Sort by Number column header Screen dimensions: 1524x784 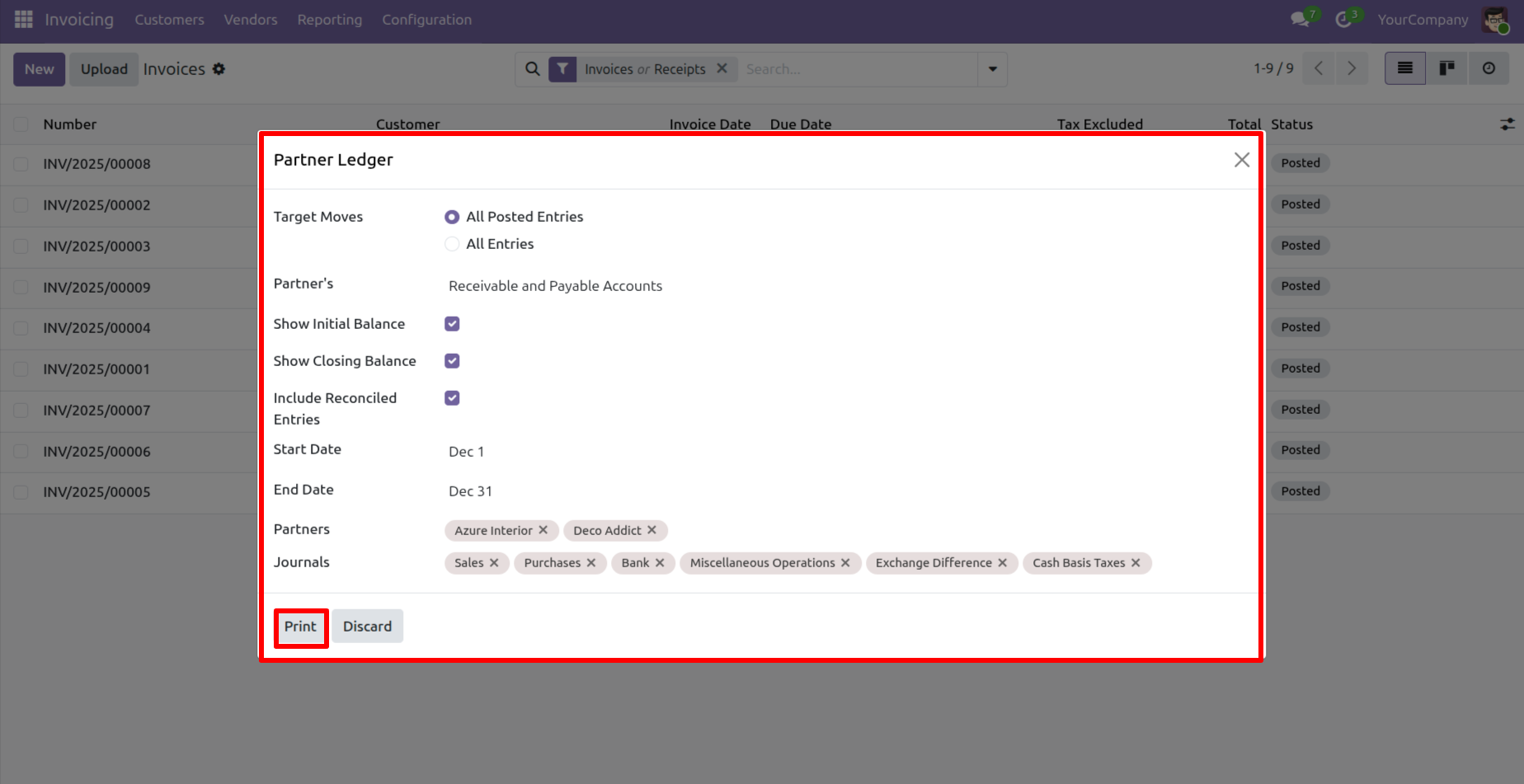tap(70, 124)
